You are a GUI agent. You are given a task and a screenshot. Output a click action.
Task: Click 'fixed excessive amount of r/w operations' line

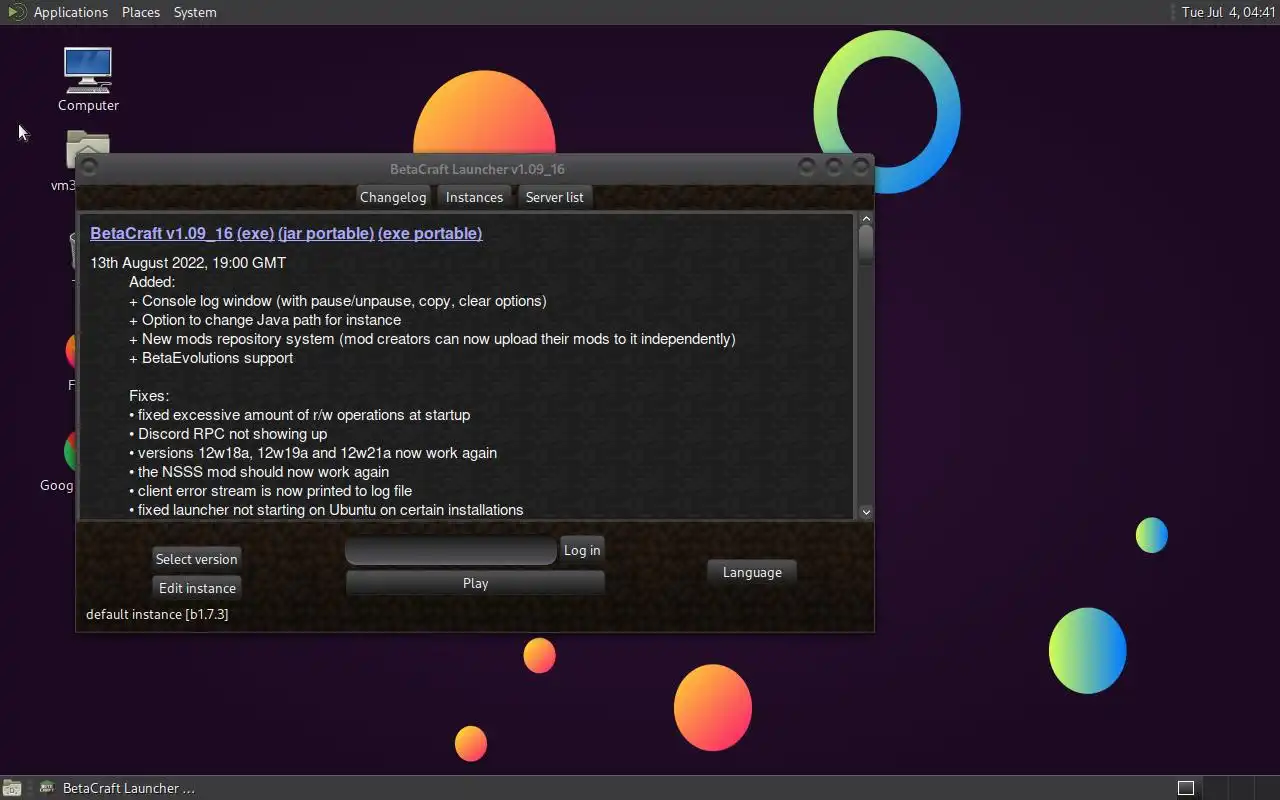(x=299, y=415)
